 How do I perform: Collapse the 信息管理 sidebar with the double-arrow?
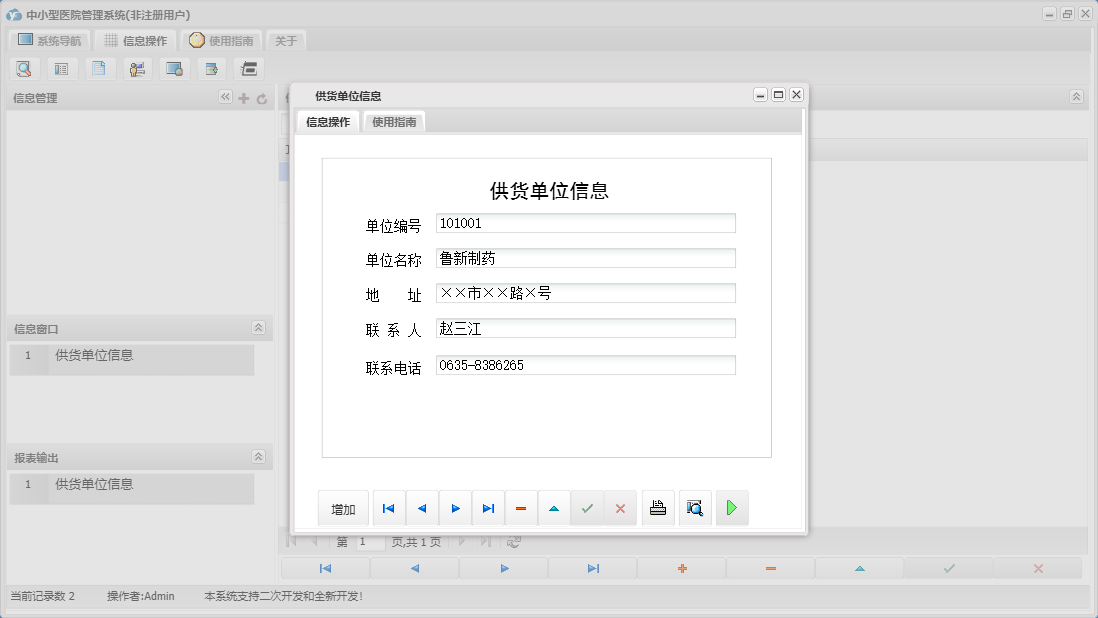[226, 97]
